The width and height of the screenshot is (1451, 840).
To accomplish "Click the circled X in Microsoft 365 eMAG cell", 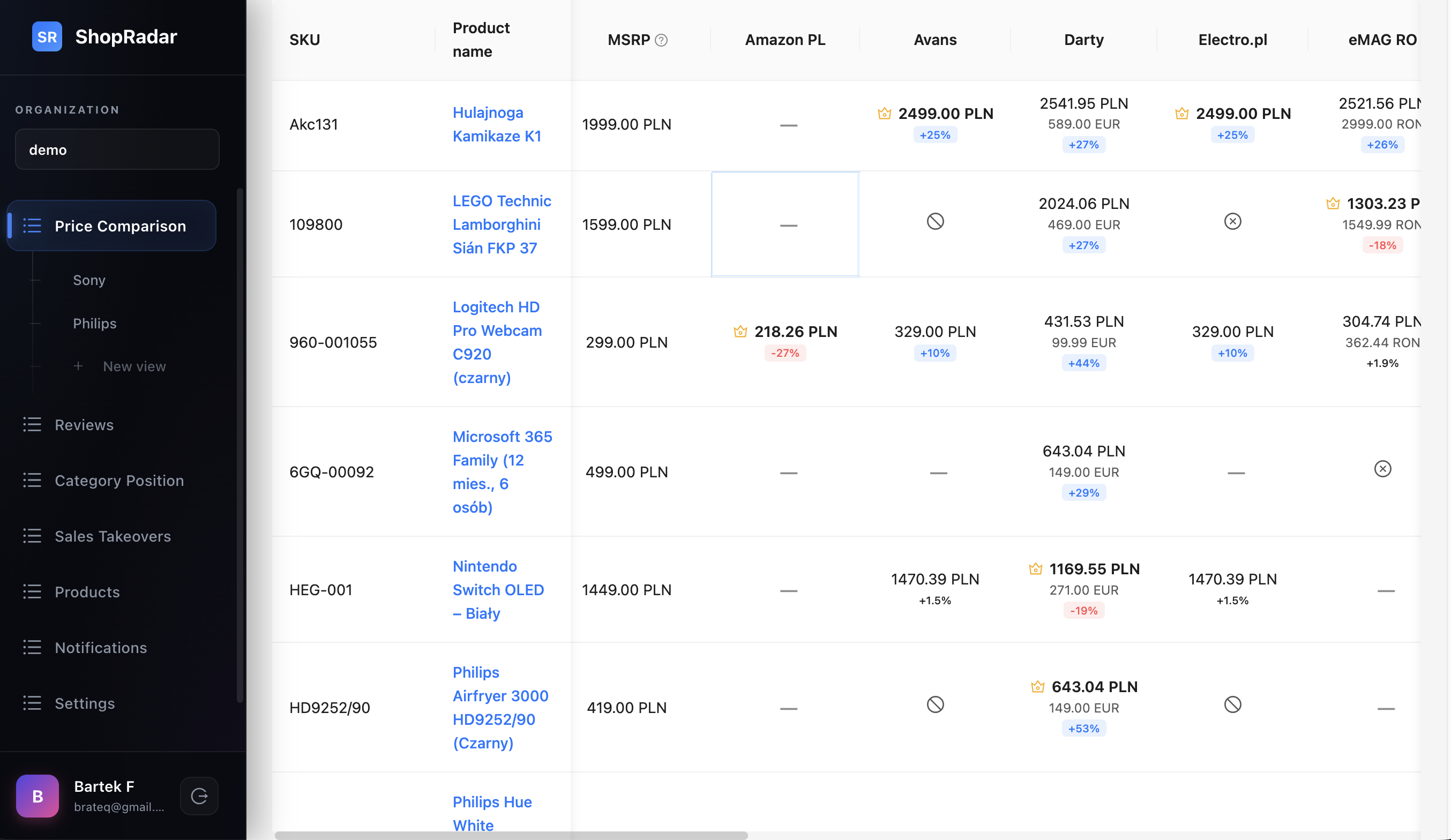I will 1382,469.
